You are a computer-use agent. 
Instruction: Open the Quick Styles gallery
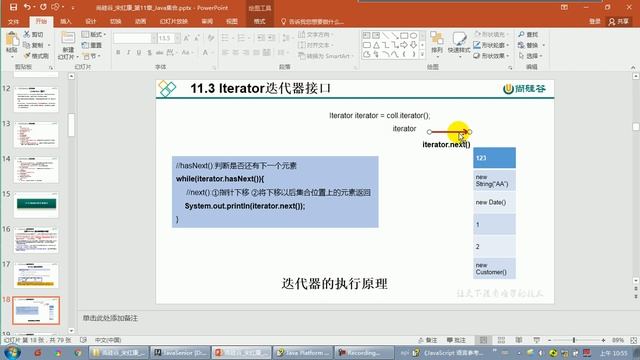(459, 42)
